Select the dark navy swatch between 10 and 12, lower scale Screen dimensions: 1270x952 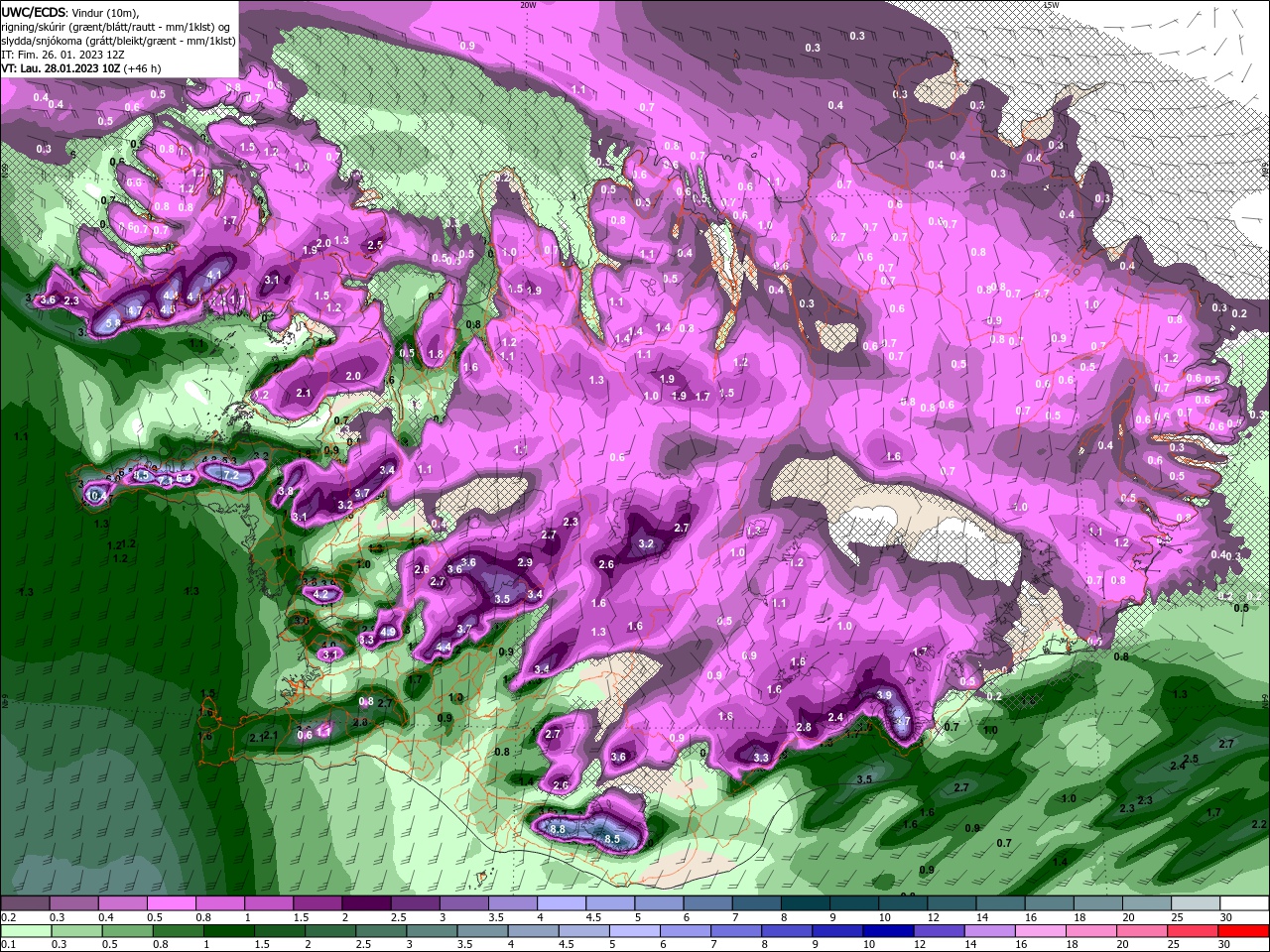[886, 931]
